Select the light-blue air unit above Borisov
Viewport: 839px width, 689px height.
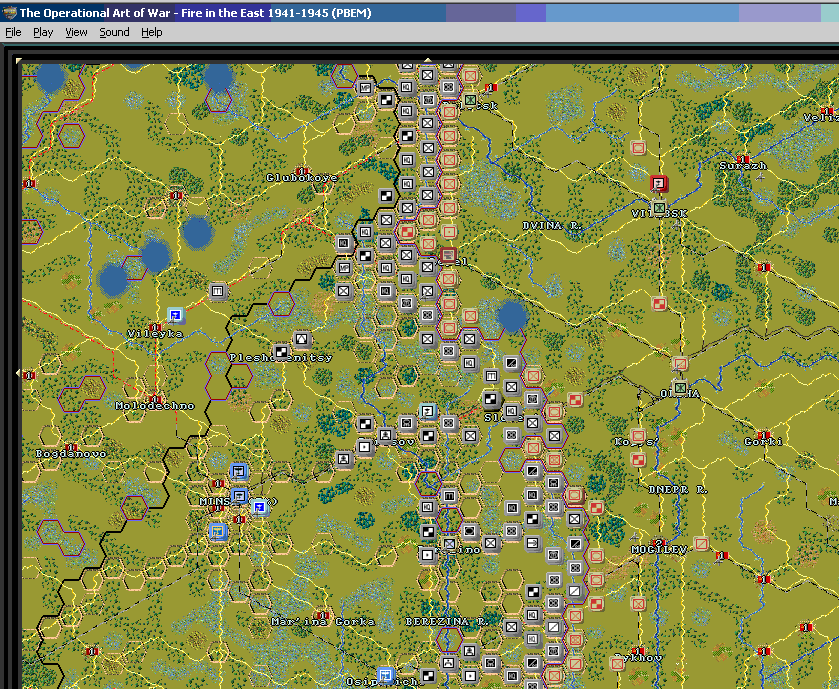point(428,411)
